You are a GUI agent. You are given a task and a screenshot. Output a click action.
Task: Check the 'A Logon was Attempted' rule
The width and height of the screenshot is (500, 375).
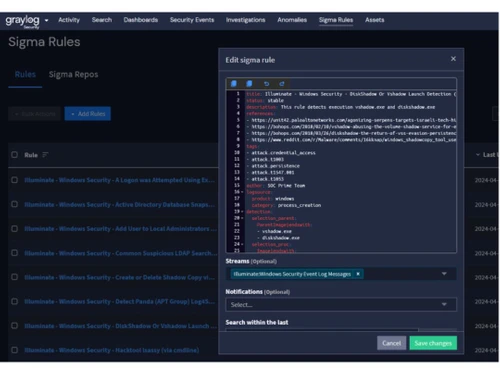coord(14,180)
